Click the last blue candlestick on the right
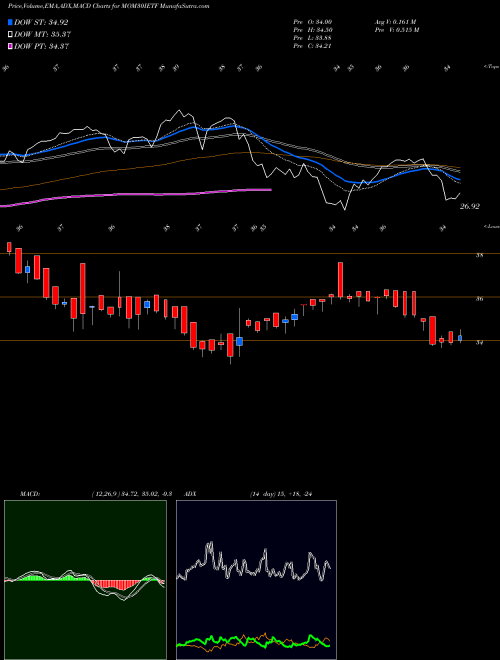Screen dimensions: 500x660 click(x=460, y=338)
